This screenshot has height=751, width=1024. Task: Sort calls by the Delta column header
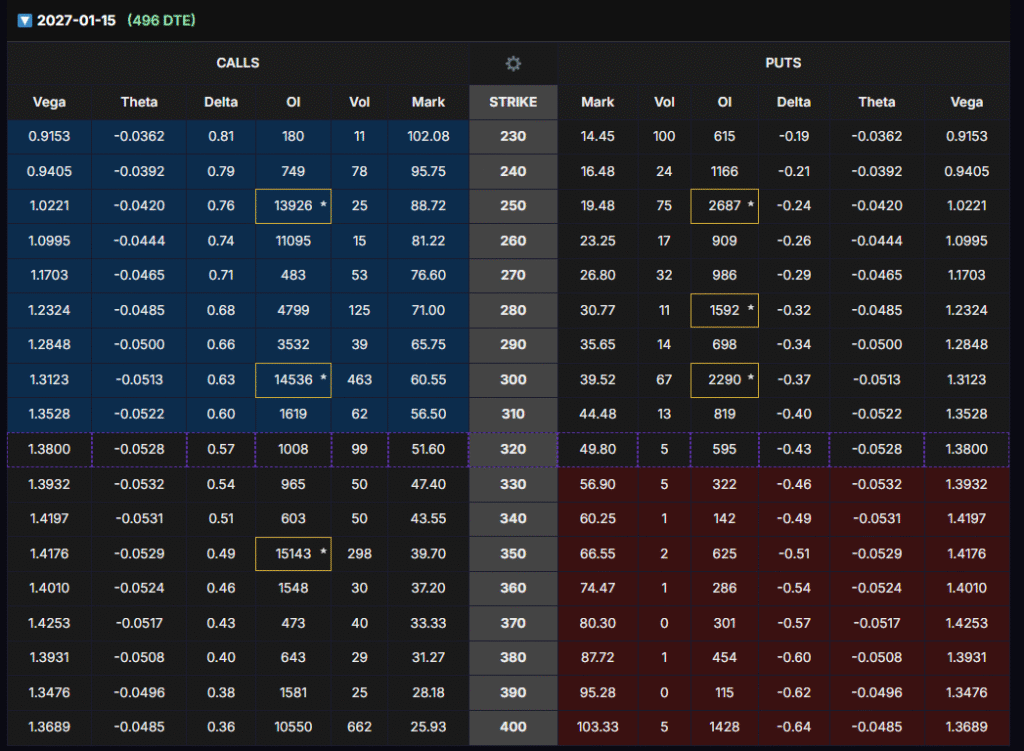[221, 102]
